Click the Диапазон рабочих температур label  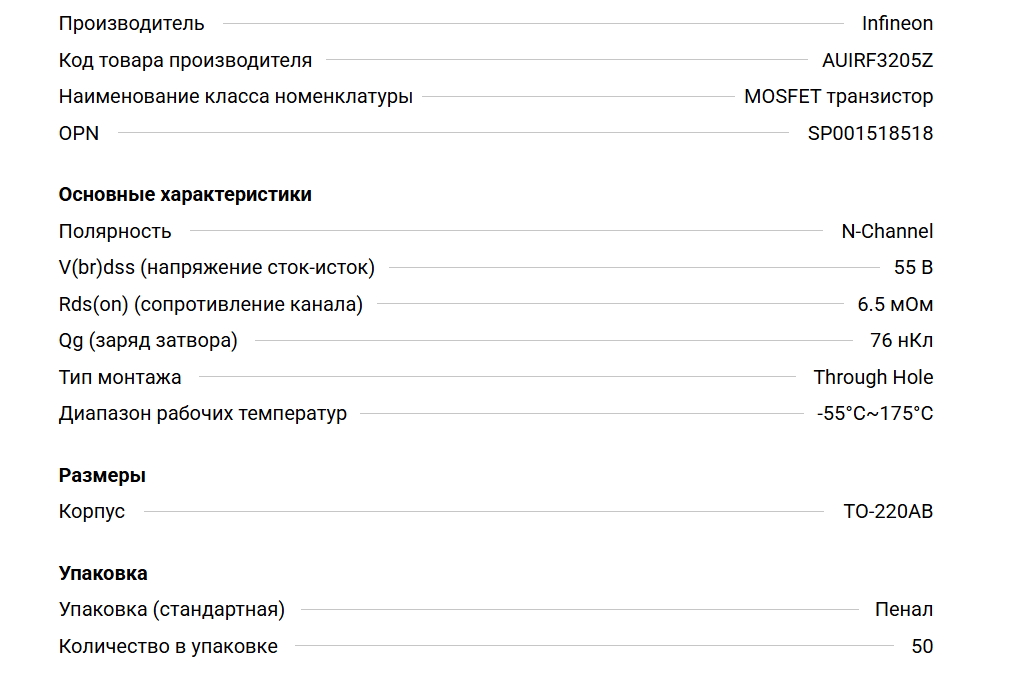203,413
